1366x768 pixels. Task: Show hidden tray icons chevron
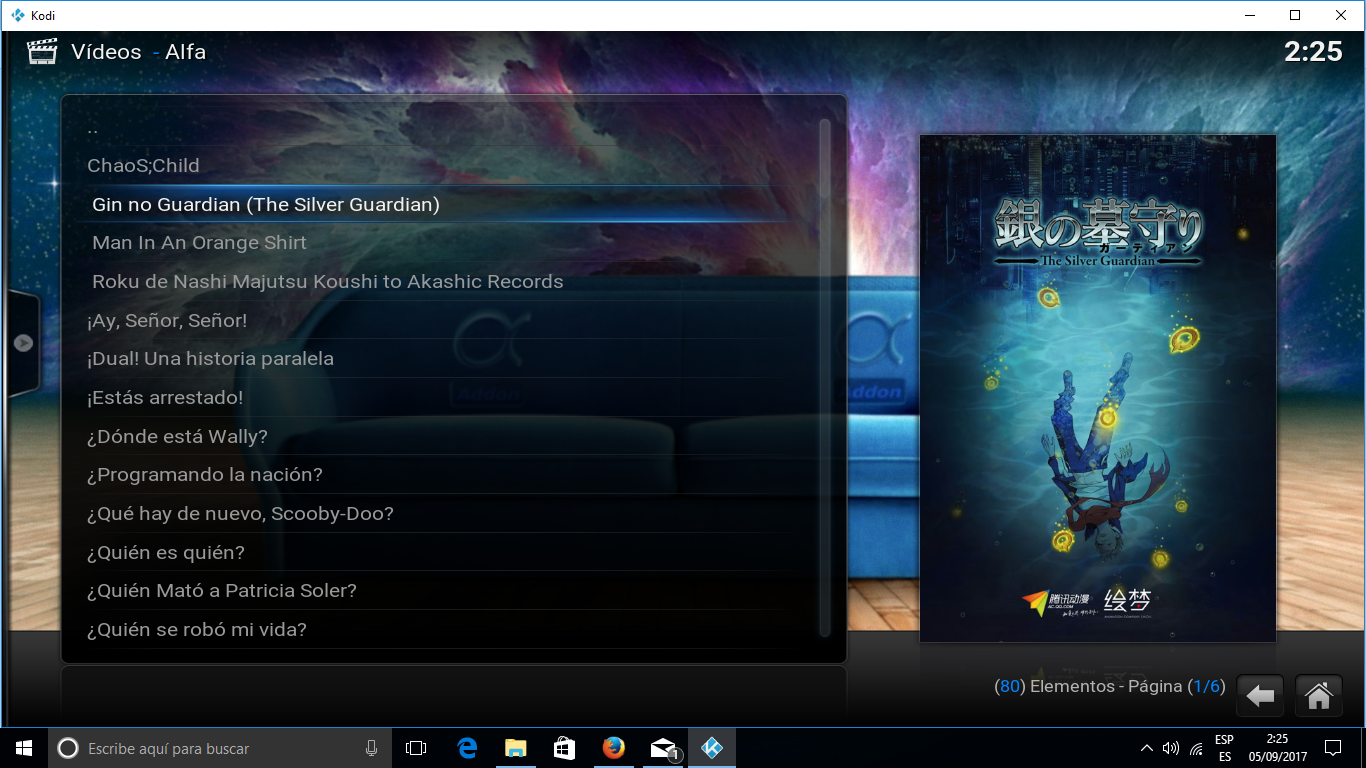pyautogui.click(x=1146, y=748)
